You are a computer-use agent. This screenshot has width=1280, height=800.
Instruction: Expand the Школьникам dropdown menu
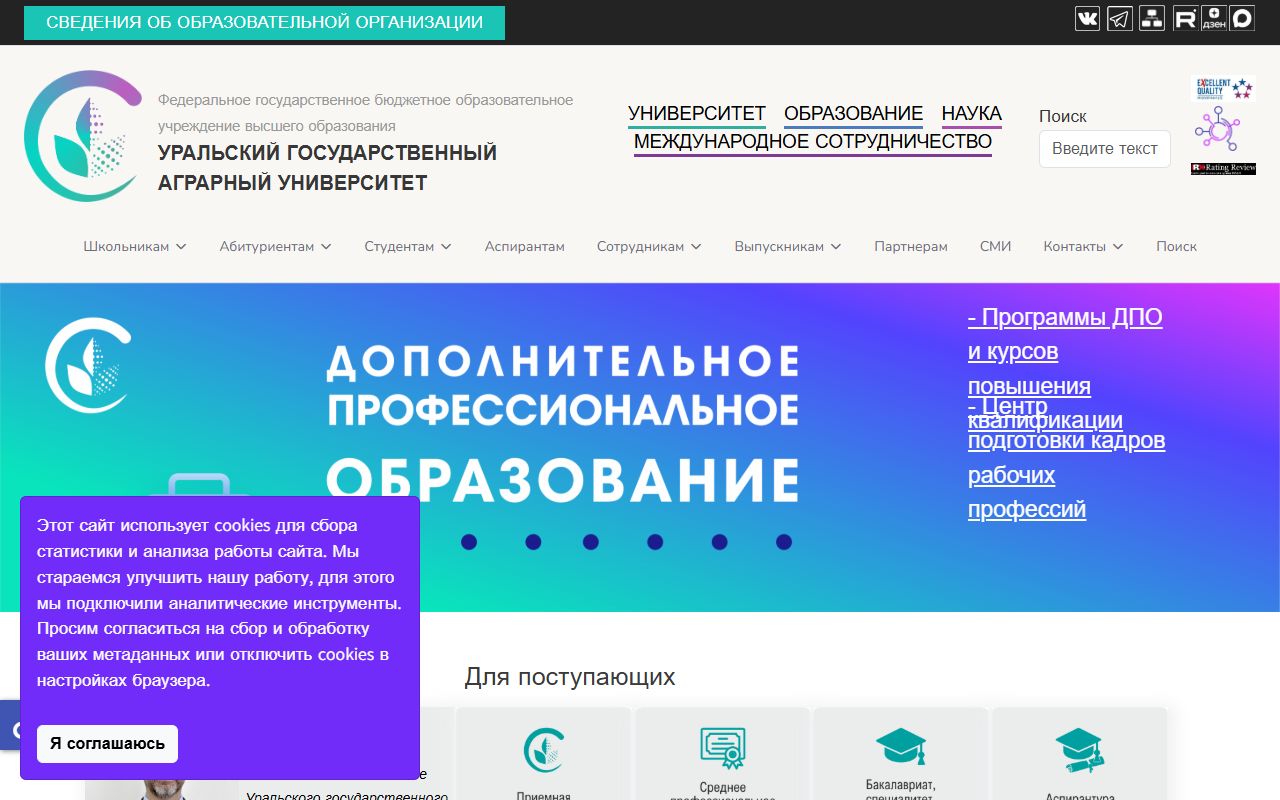(x=135, y=246)
